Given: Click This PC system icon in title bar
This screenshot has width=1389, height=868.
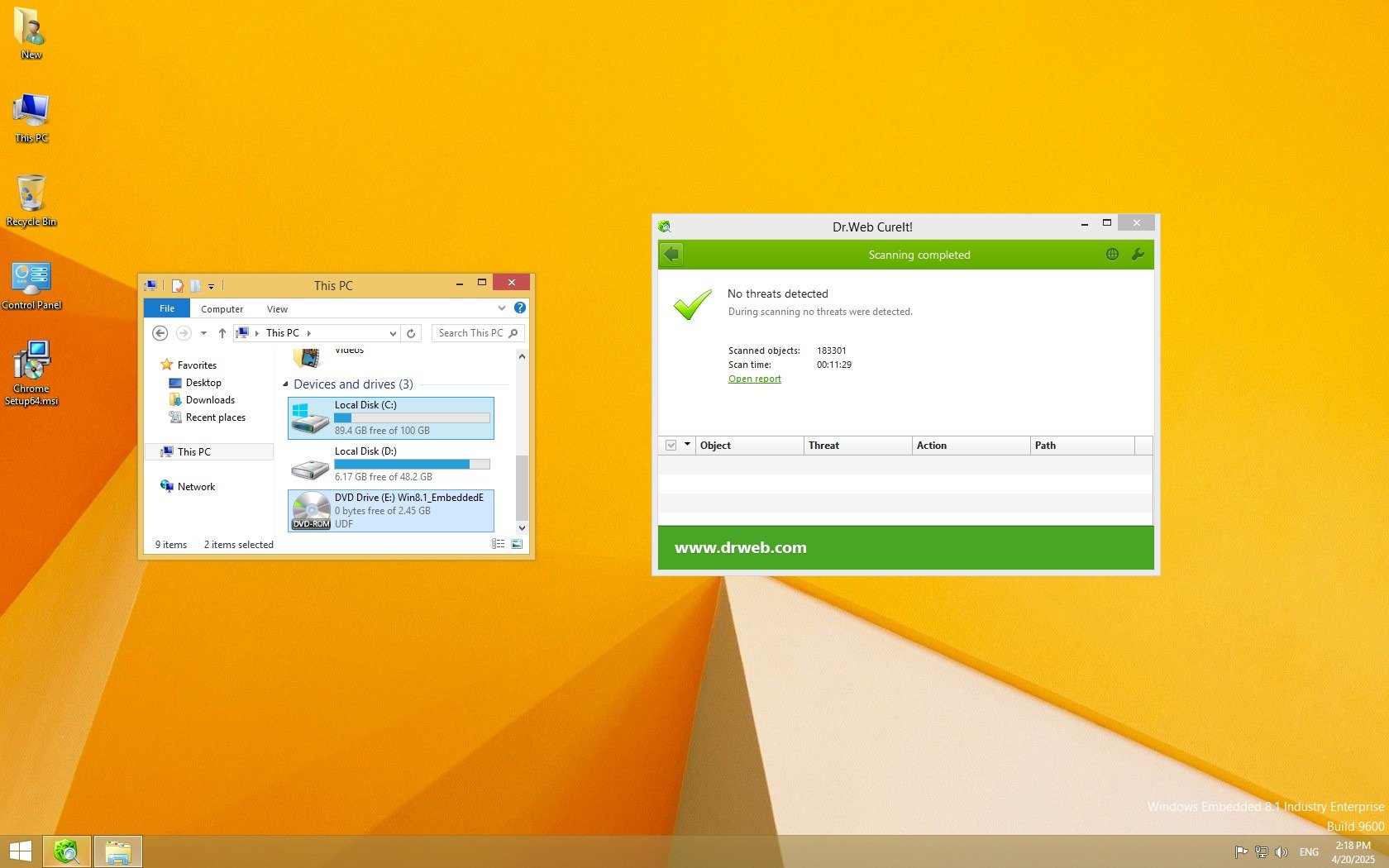Looking at the screenshot, I should point(150,285).
